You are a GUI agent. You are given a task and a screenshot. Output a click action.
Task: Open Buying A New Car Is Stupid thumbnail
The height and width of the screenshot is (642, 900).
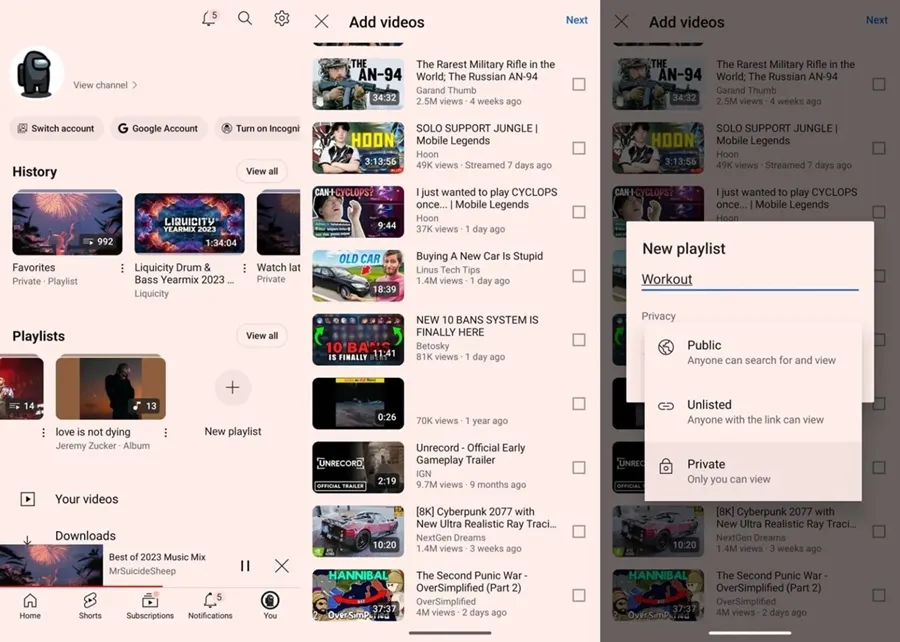pos(358,275)
